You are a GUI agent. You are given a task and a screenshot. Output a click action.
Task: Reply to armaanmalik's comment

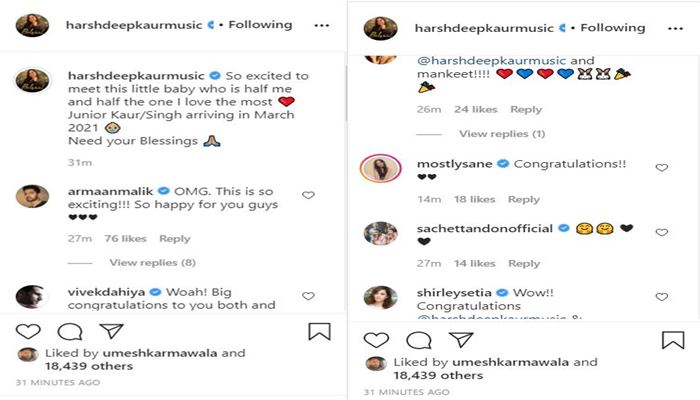175,239
